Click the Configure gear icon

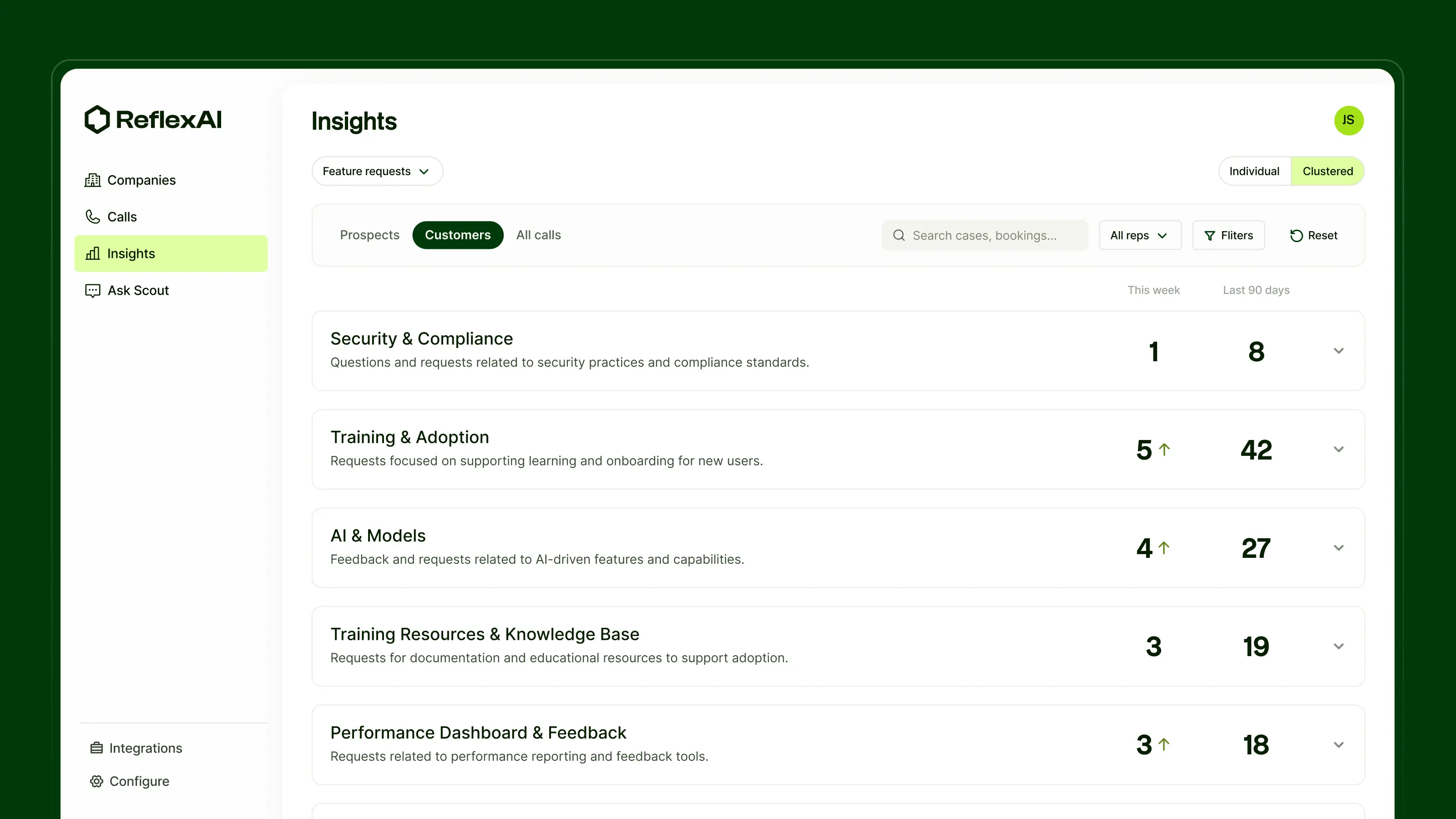tap(96, 781)
